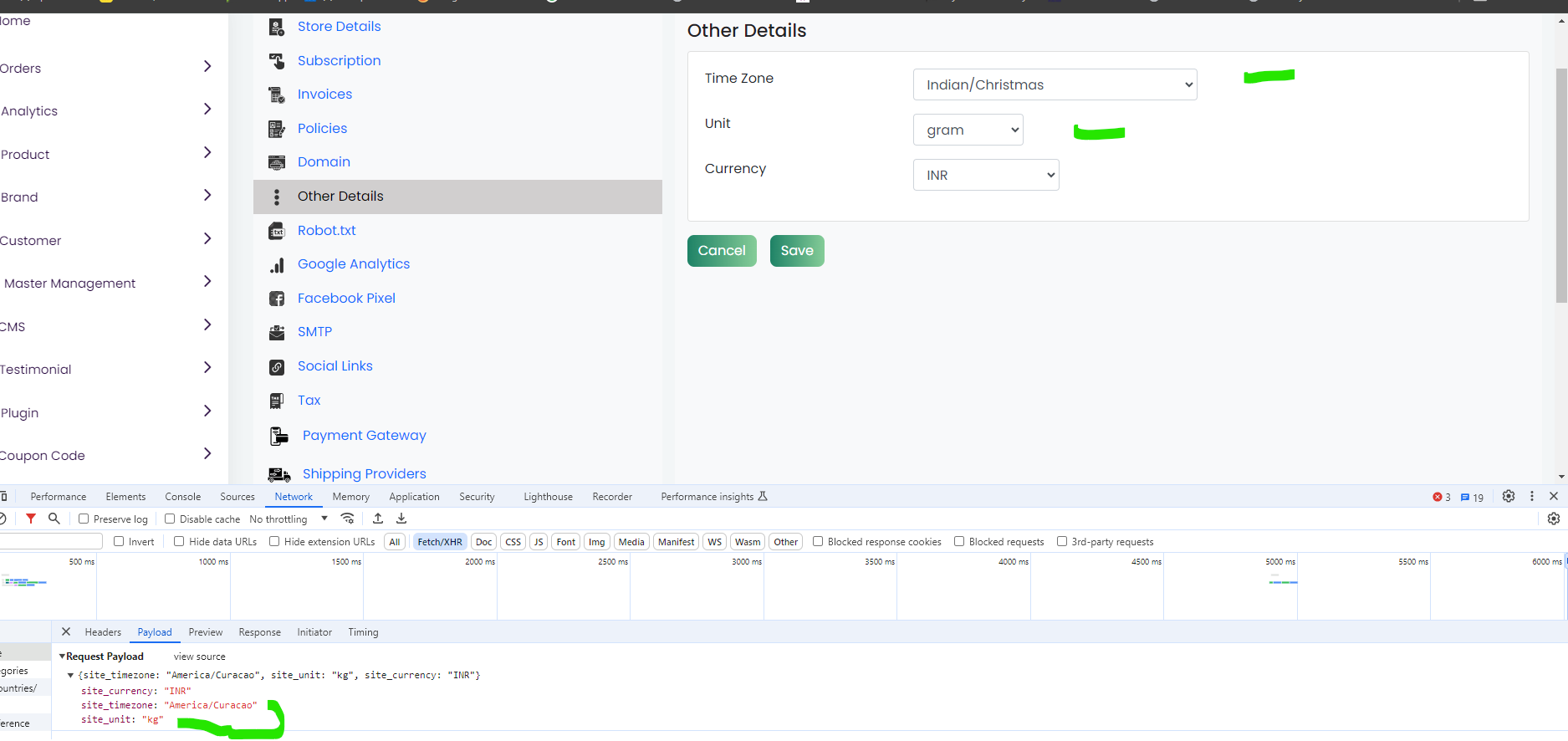Expand the Coupon Code sidebar menu

[x=207, y=453]
